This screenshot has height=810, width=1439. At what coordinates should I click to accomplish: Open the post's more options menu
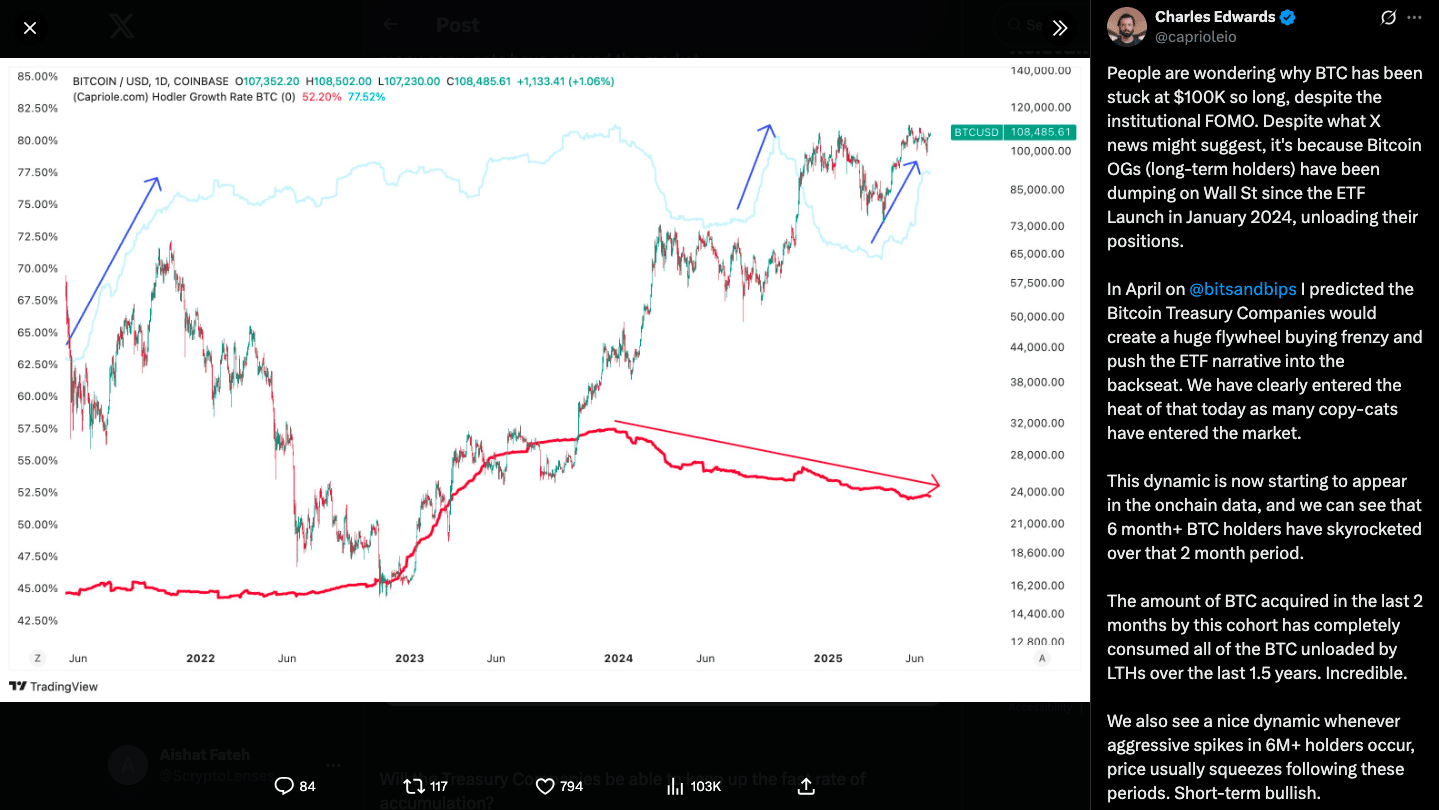click(1414, 18)
